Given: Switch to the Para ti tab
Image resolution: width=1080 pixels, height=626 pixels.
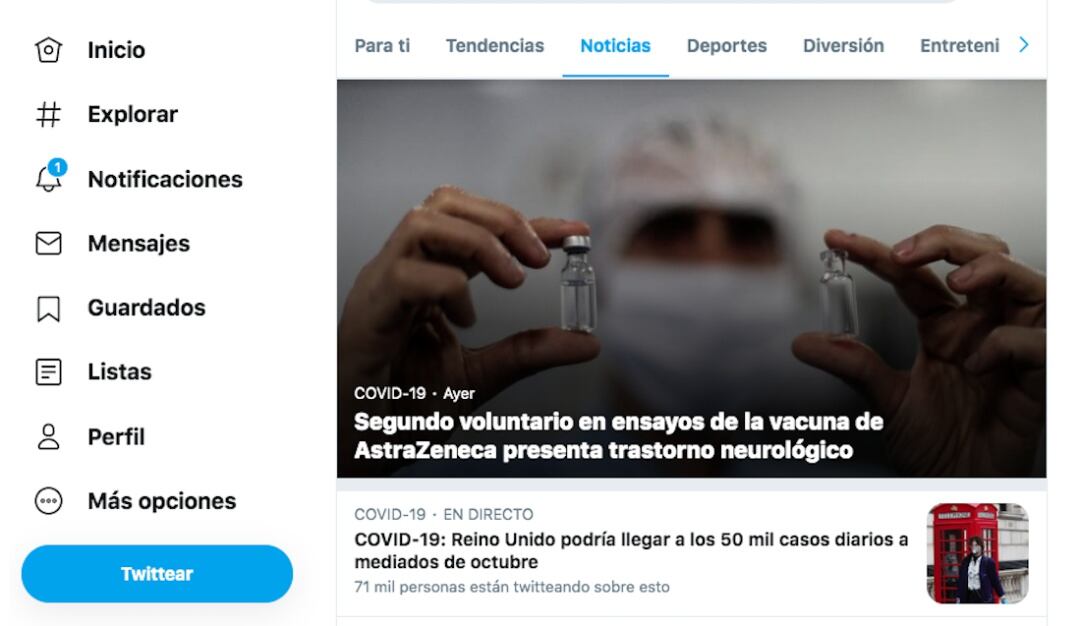Looking at the screenshot, I should click(382, 45).
